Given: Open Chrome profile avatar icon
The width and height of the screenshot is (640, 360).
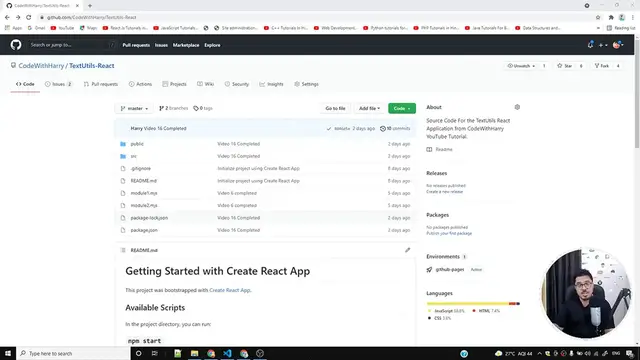Looking at the screenshot, I should pyautogui.click(x=622, y=17).
